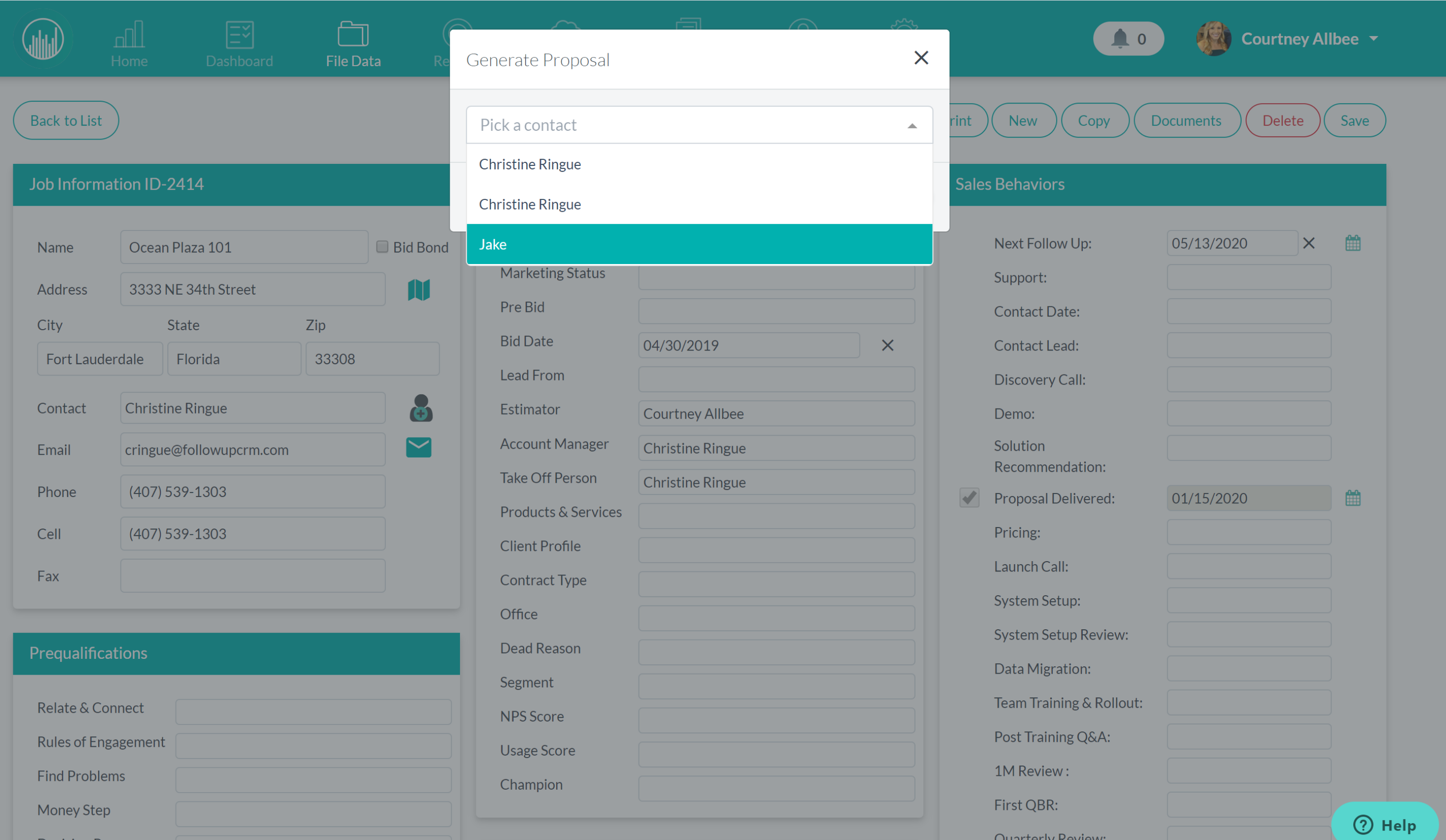
Task: Open the Home bar chart icon
Action: 129,35
